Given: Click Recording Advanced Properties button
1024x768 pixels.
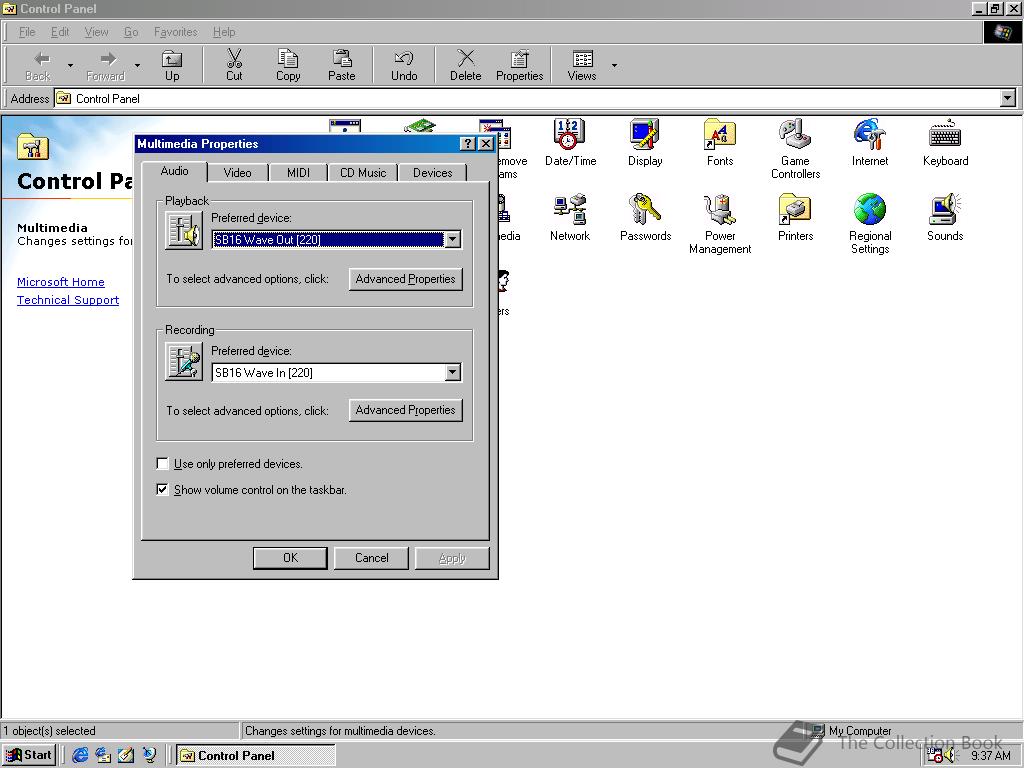Looking at the screenshot, I should tap(406, 410).
